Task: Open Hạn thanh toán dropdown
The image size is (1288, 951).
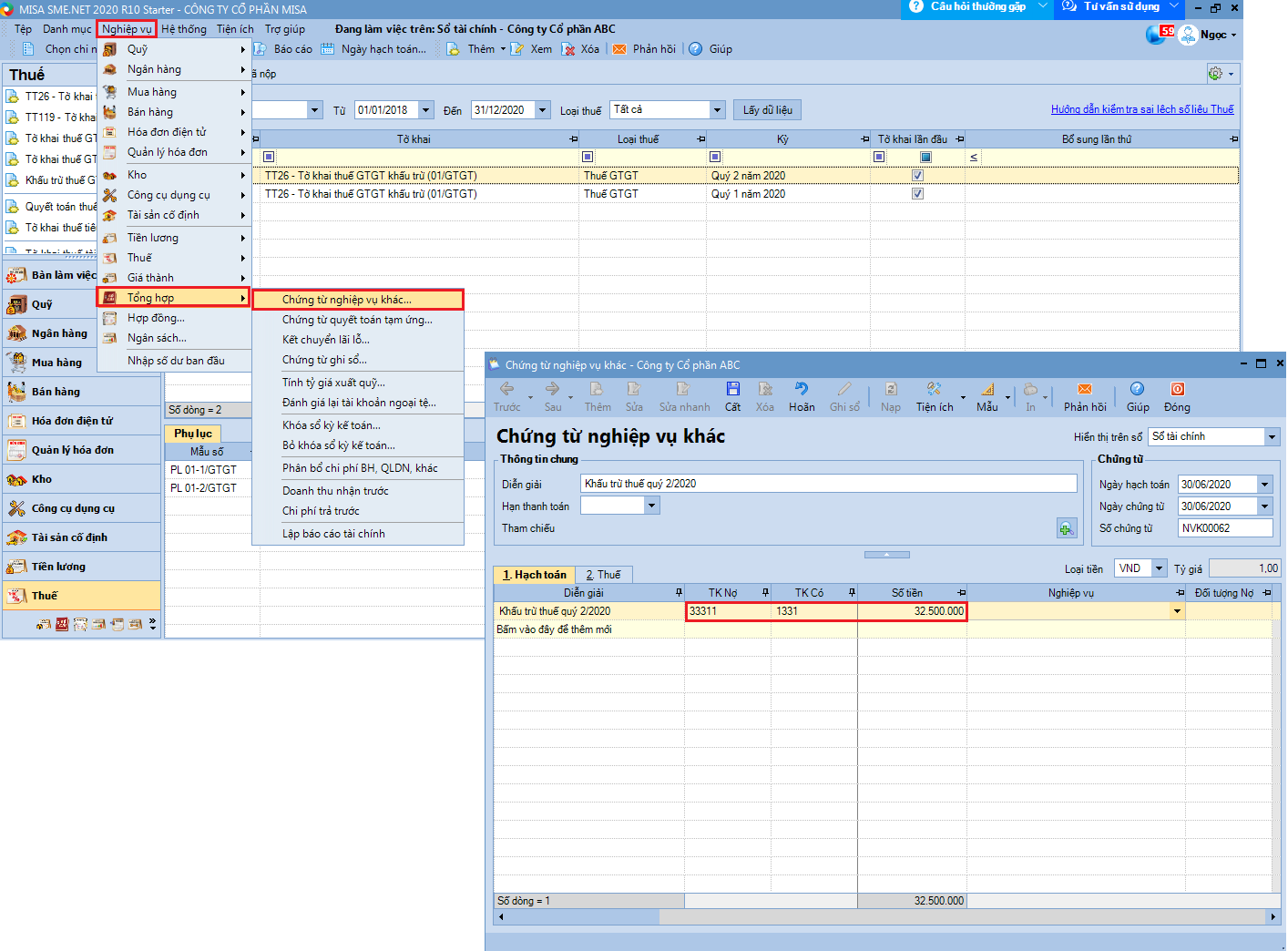Action: [652, 506]
